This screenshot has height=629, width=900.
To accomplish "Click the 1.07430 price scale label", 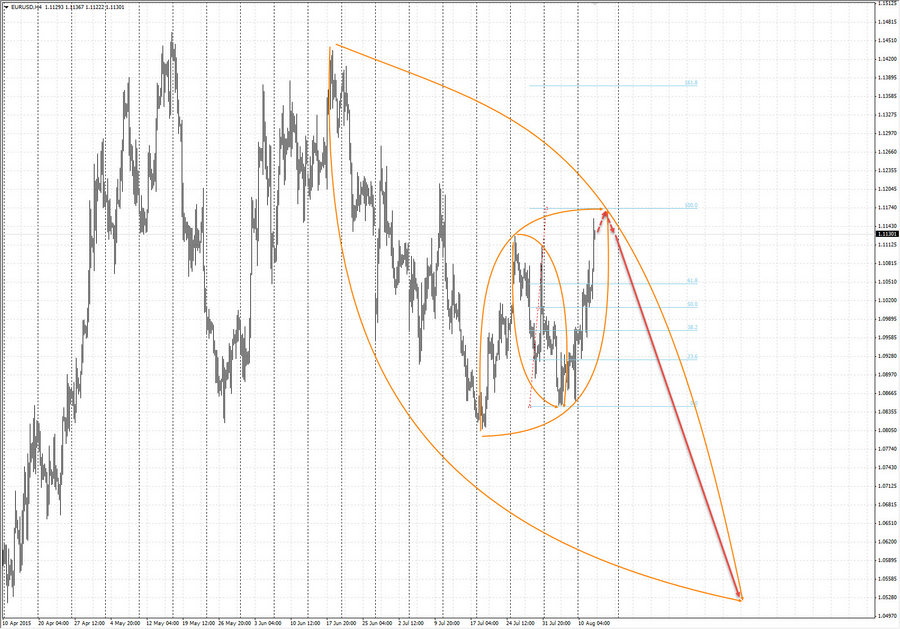I will [887, 467].
